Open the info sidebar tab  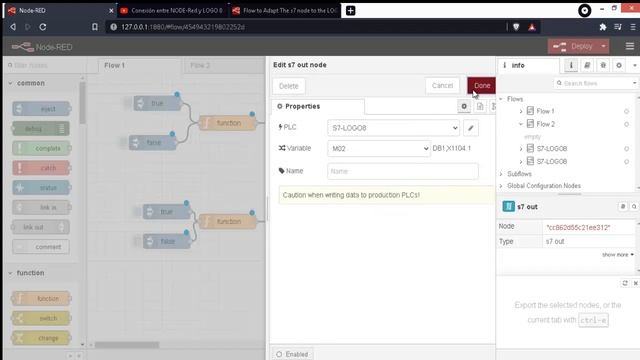(528, 65)
